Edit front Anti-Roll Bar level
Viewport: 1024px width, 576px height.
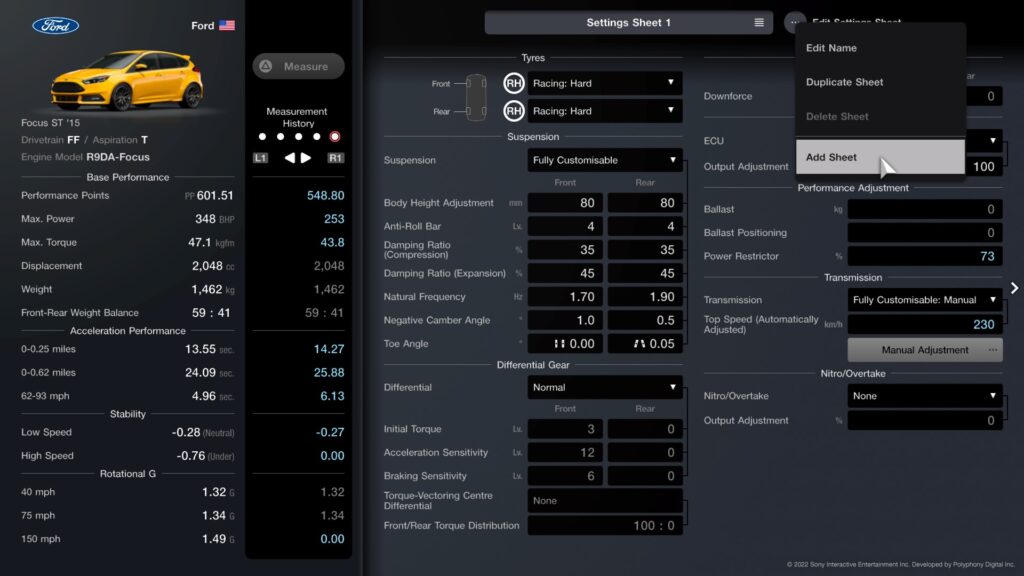566,227
